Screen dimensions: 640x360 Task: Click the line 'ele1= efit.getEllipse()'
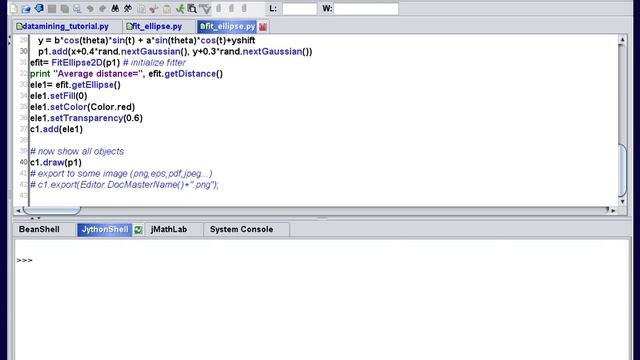76,85
